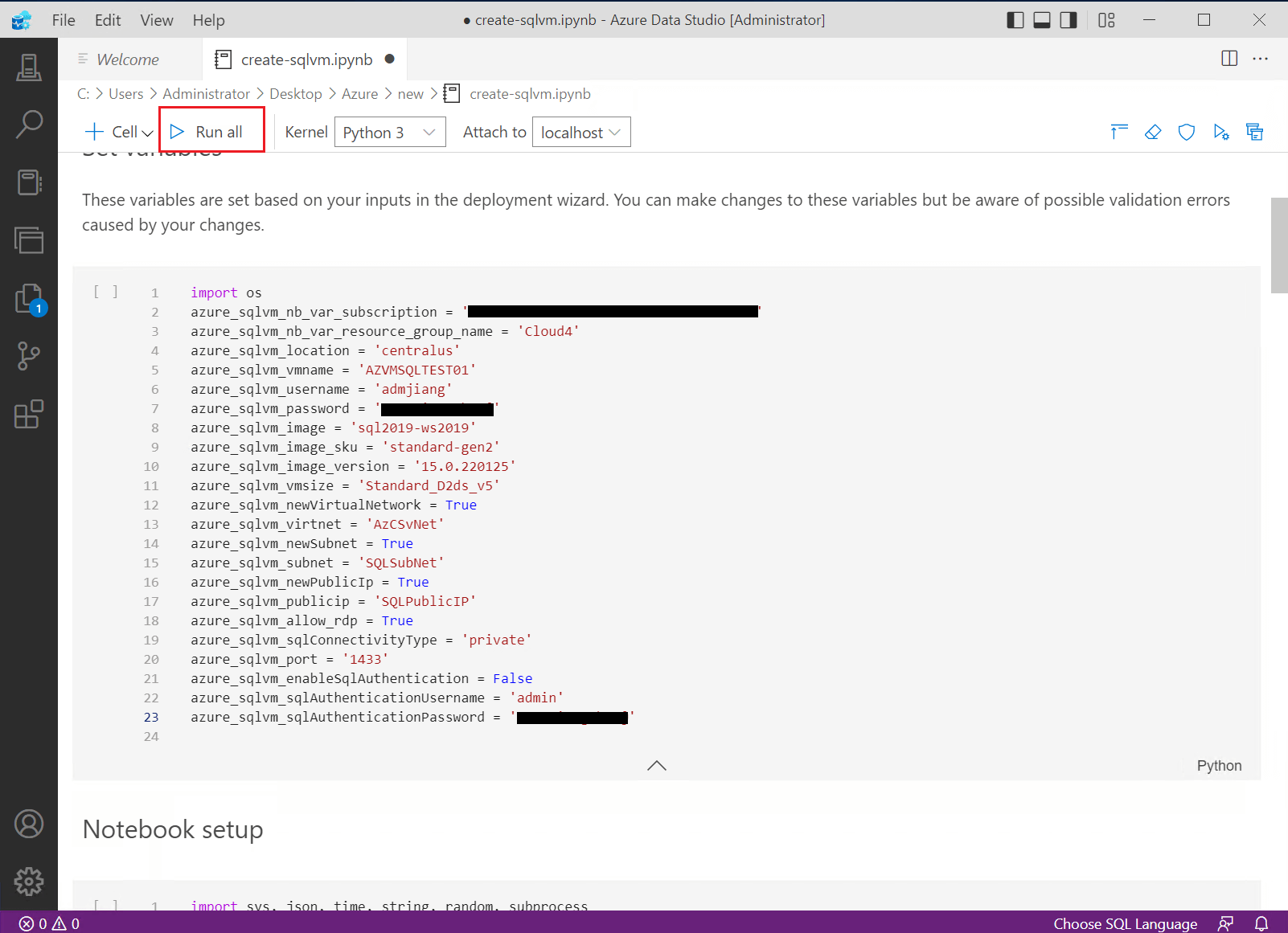Click the 'Cloud4' resource group value
The image size is (1288, 933).
548,331
